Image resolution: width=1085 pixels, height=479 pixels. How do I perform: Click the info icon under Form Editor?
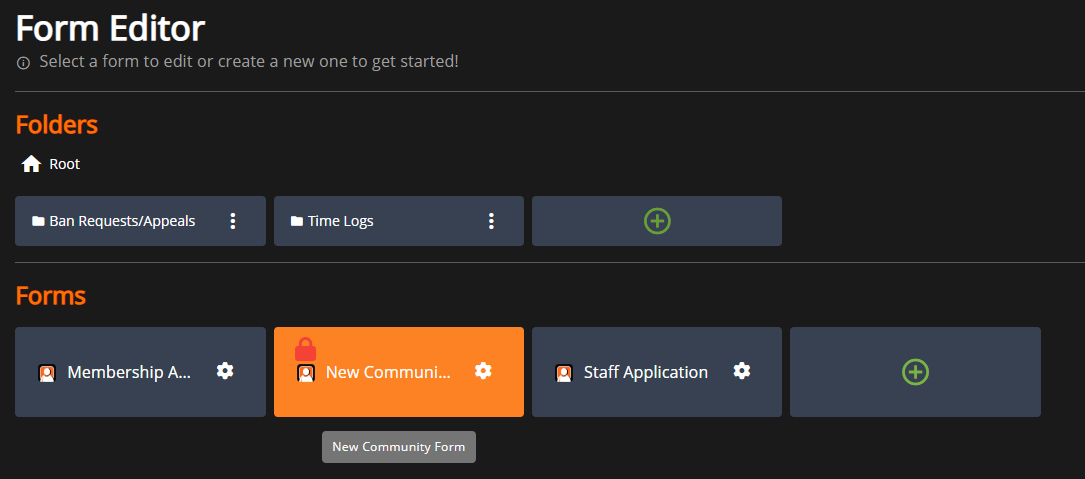[24, 63]
